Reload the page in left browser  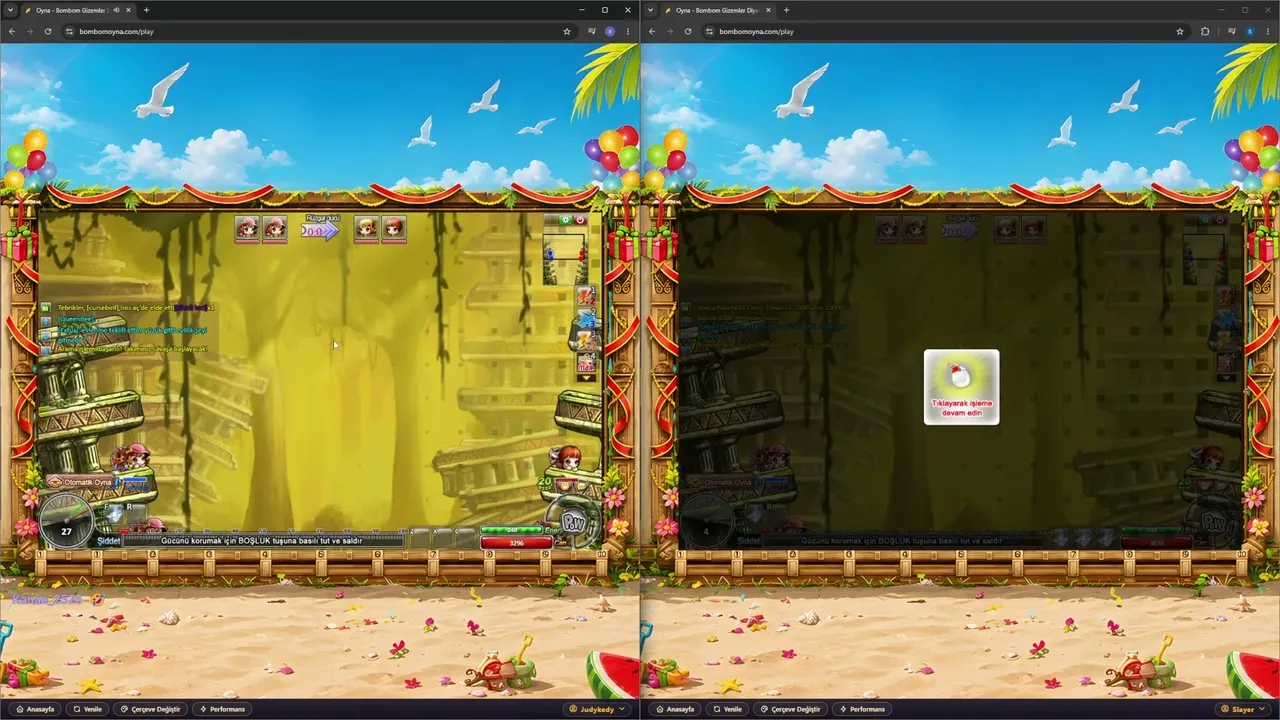(x=48, y=31)
